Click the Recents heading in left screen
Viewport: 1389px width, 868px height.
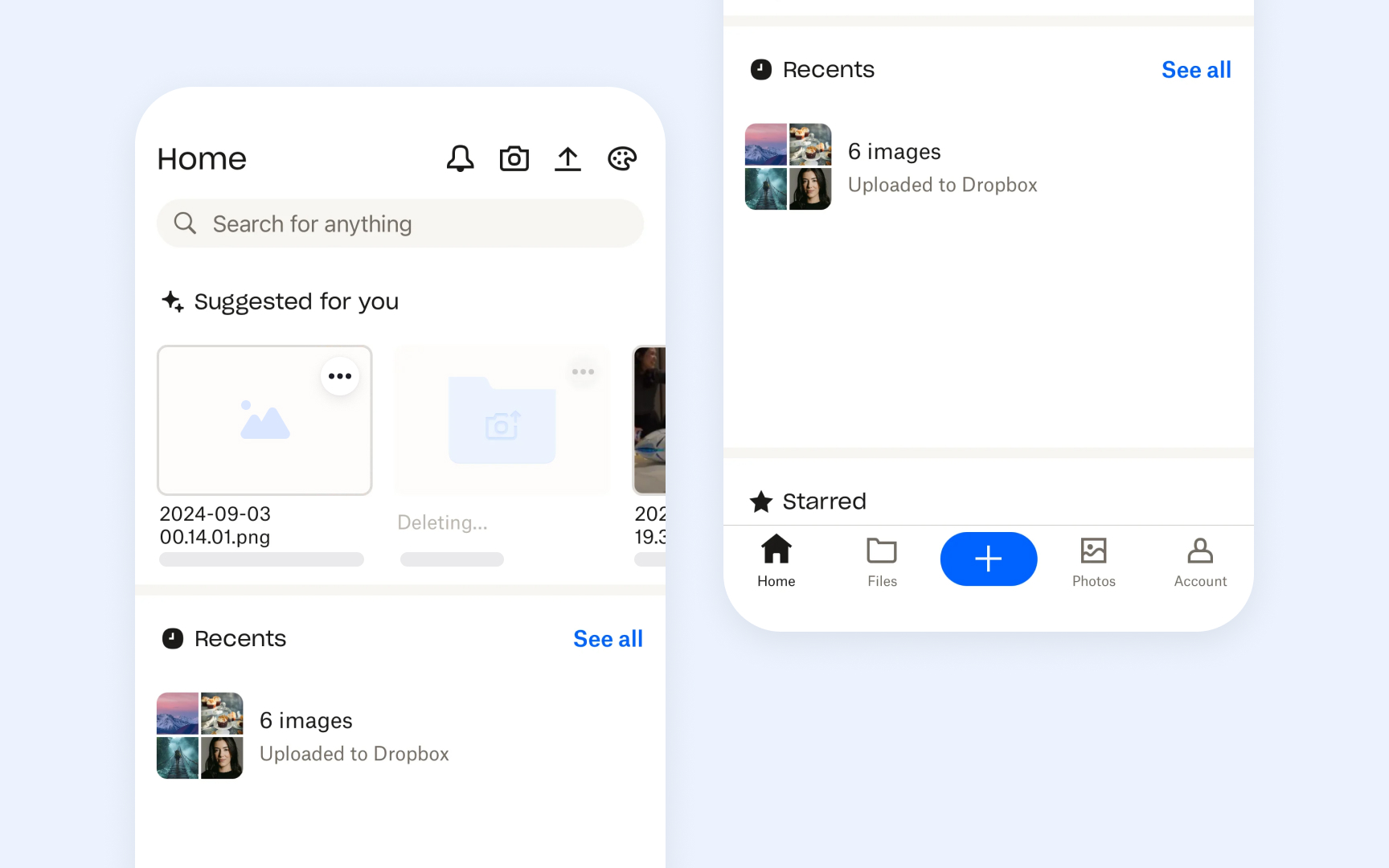coord(240,639)
